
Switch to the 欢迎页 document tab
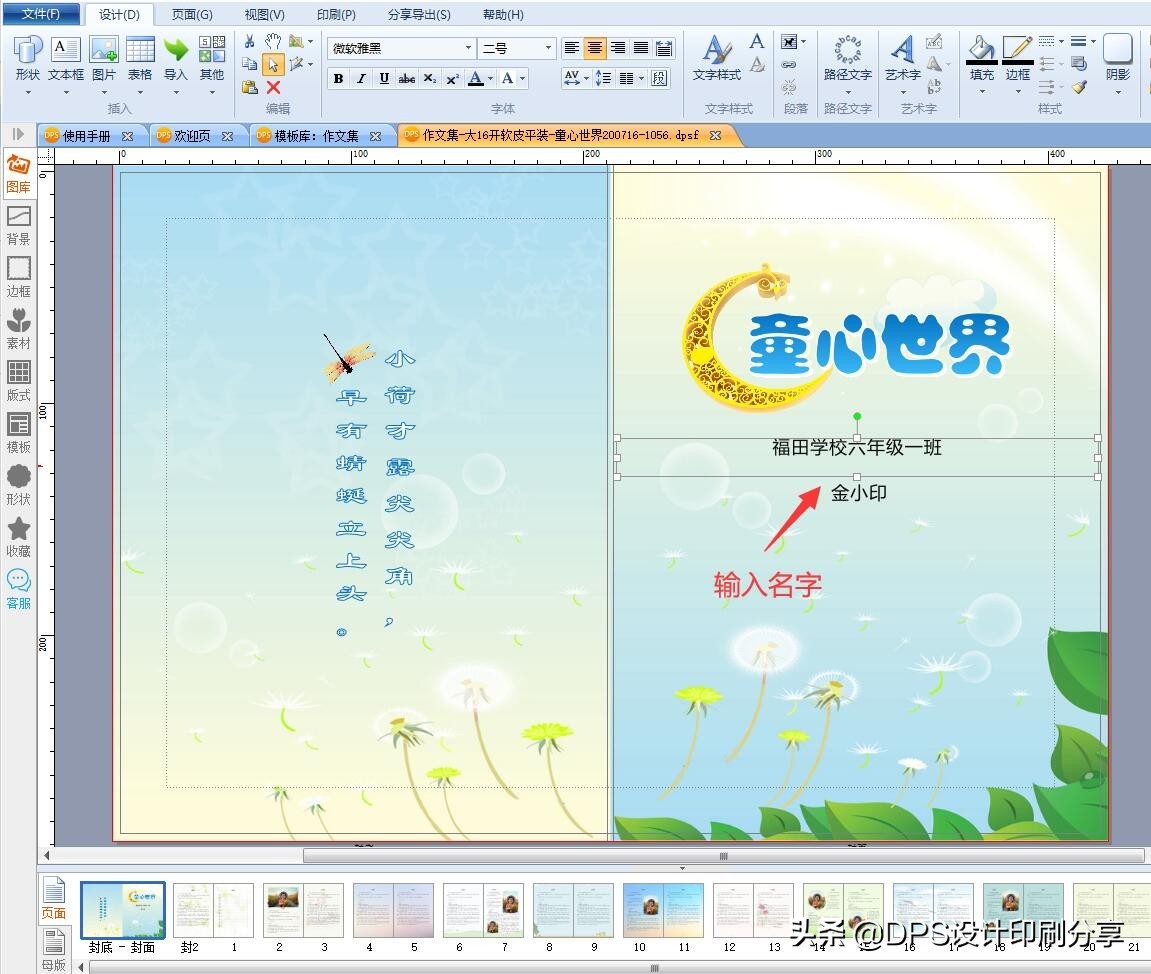(192, 136)
